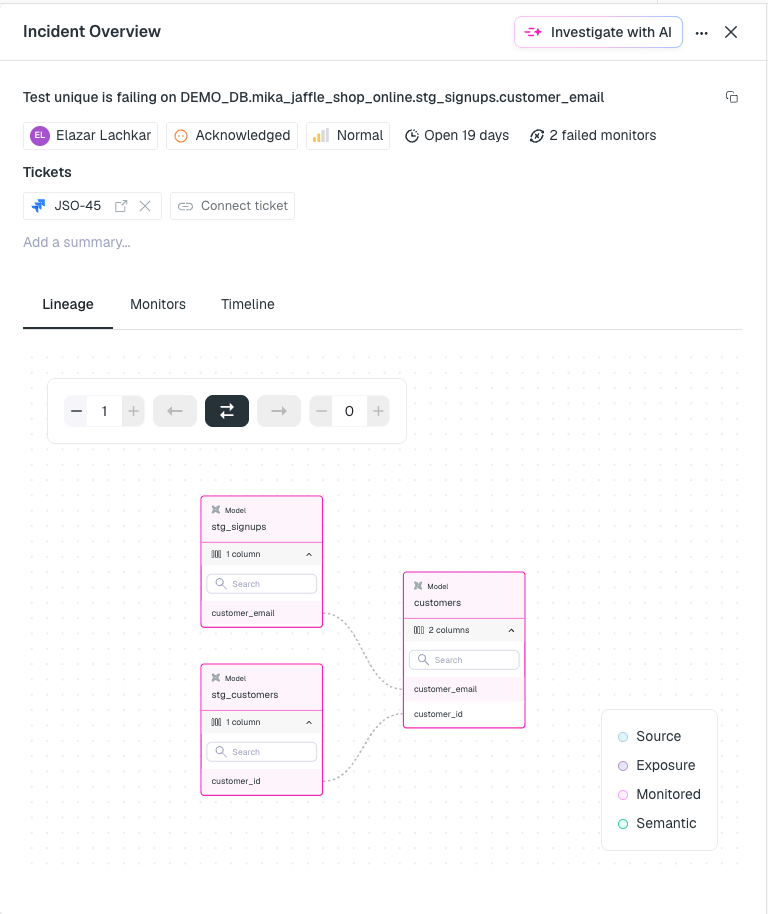The width and height of the screenshot is (768, 914).
Task: Select customer_id column in customers node
Action: pyautogui.click(x=464, y=714)
